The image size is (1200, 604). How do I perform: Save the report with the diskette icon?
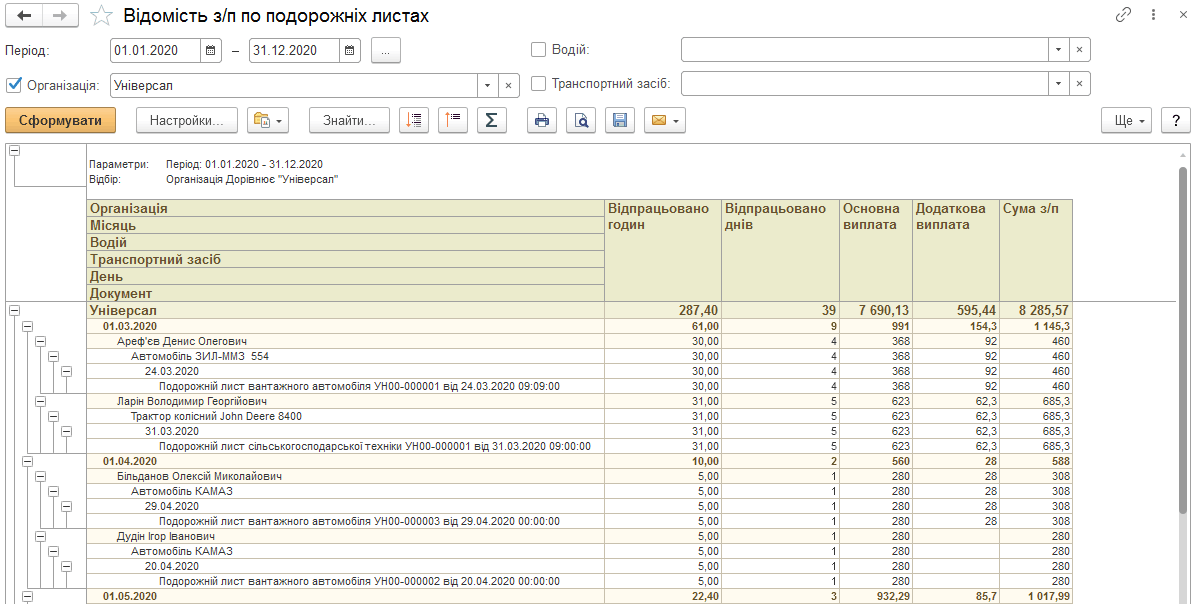point(620,120)
